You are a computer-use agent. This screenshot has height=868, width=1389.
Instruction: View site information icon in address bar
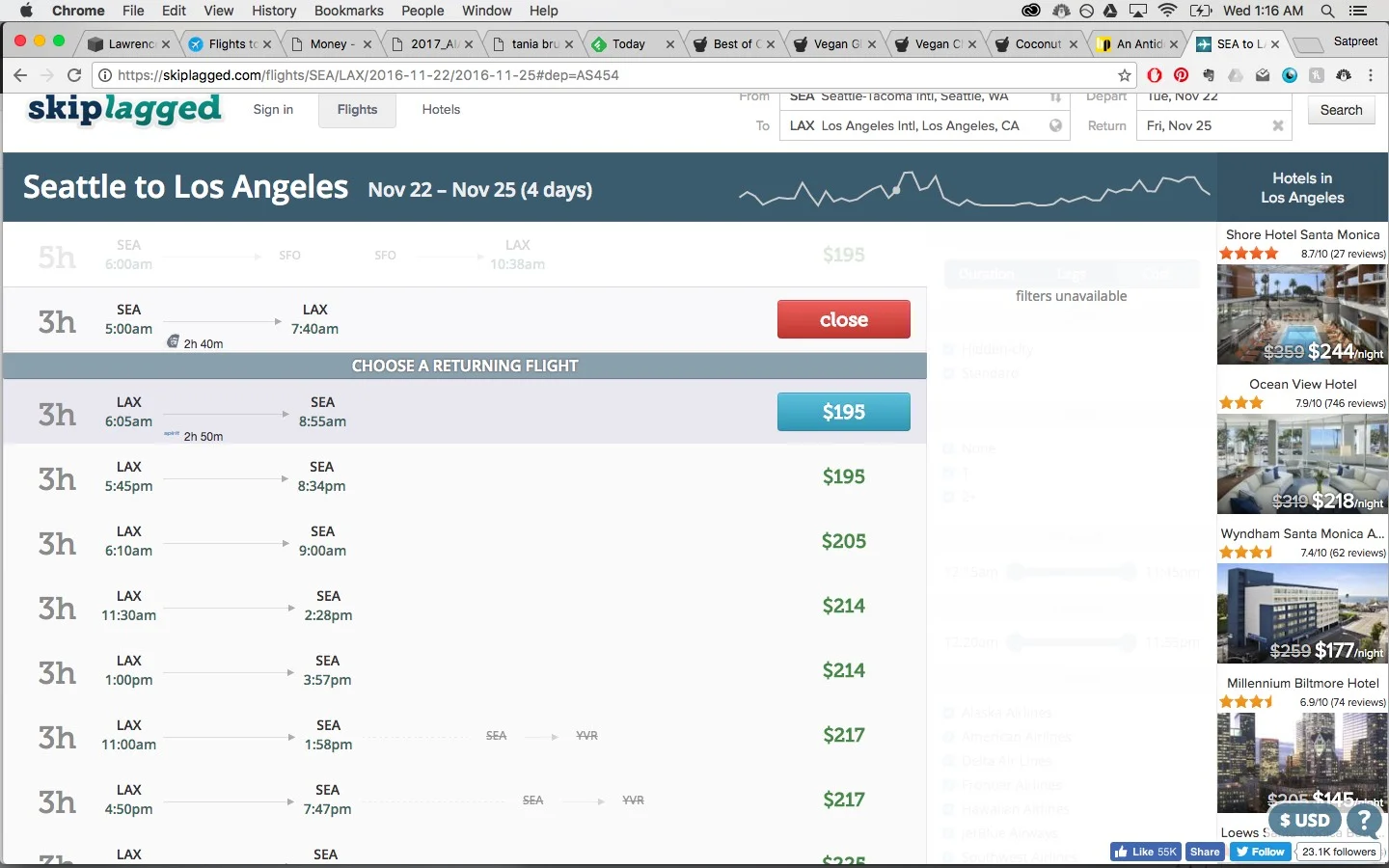pyautogui.click(x=105, y=75)
